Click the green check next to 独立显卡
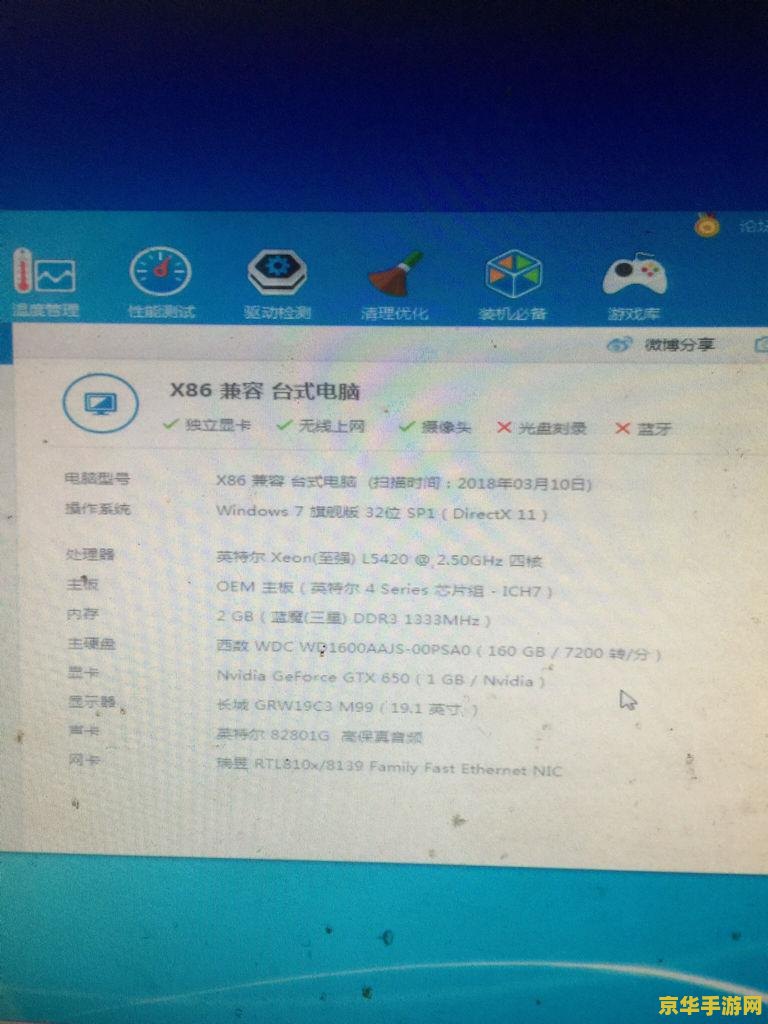This screenshot has height=1024, width=768. pyautogui.click(x=171, y=424)
